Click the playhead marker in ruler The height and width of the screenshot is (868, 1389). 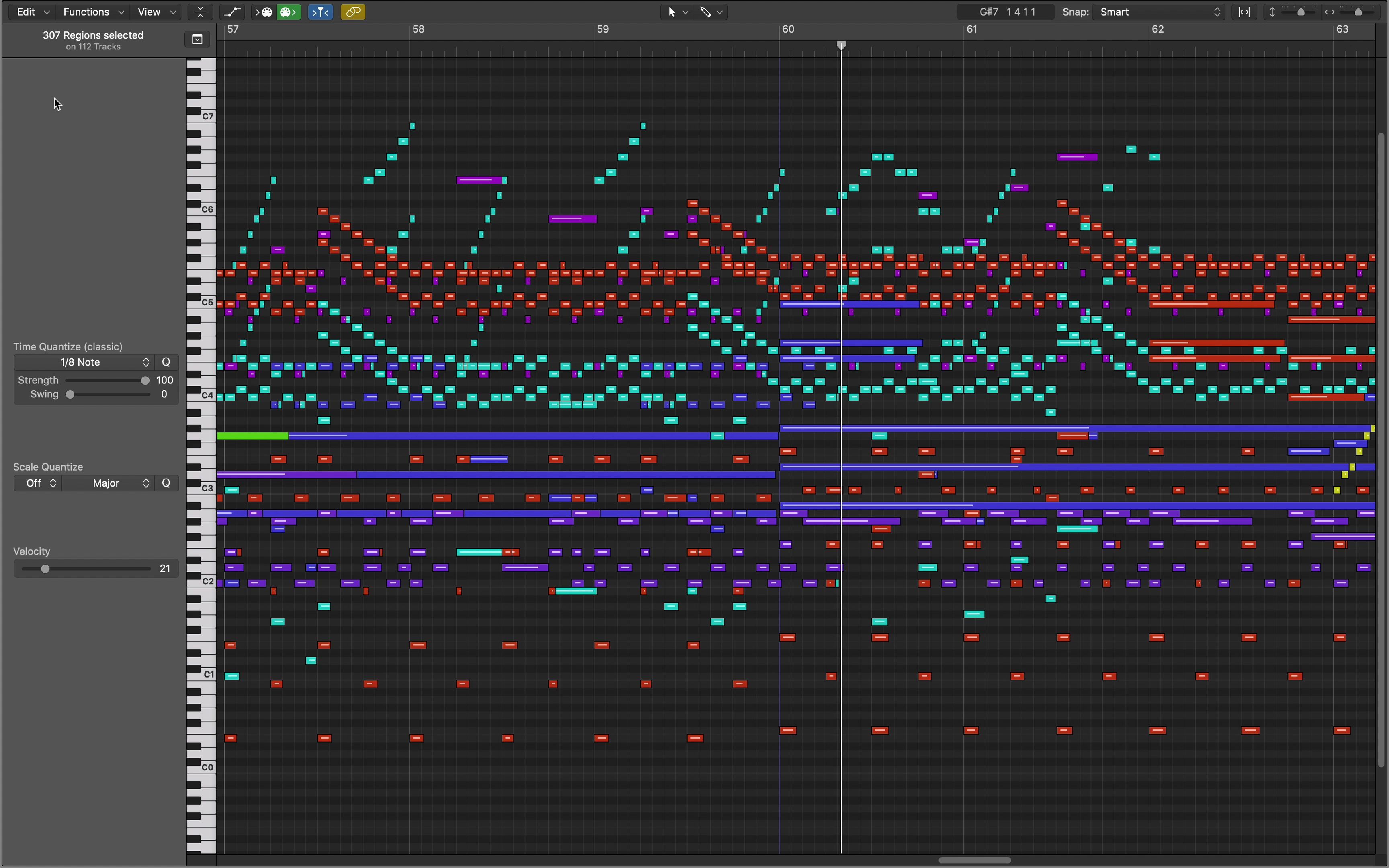tap(842, 45)
